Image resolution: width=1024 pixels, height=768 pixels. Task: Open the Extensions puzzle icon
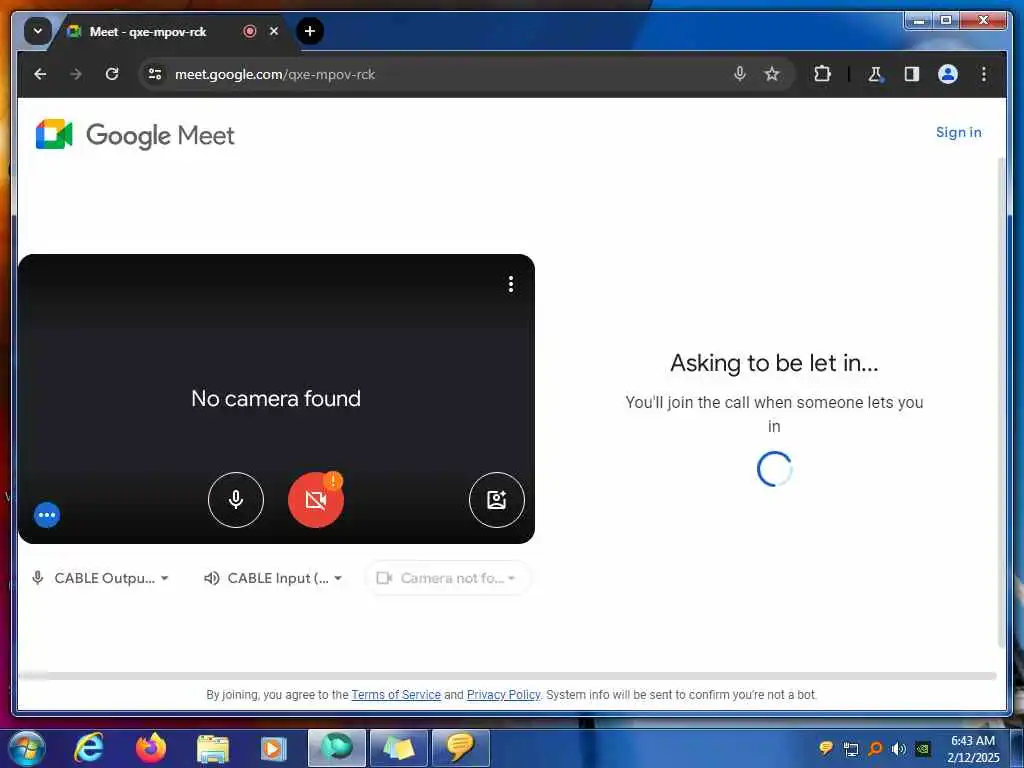[x=822, y=74]
